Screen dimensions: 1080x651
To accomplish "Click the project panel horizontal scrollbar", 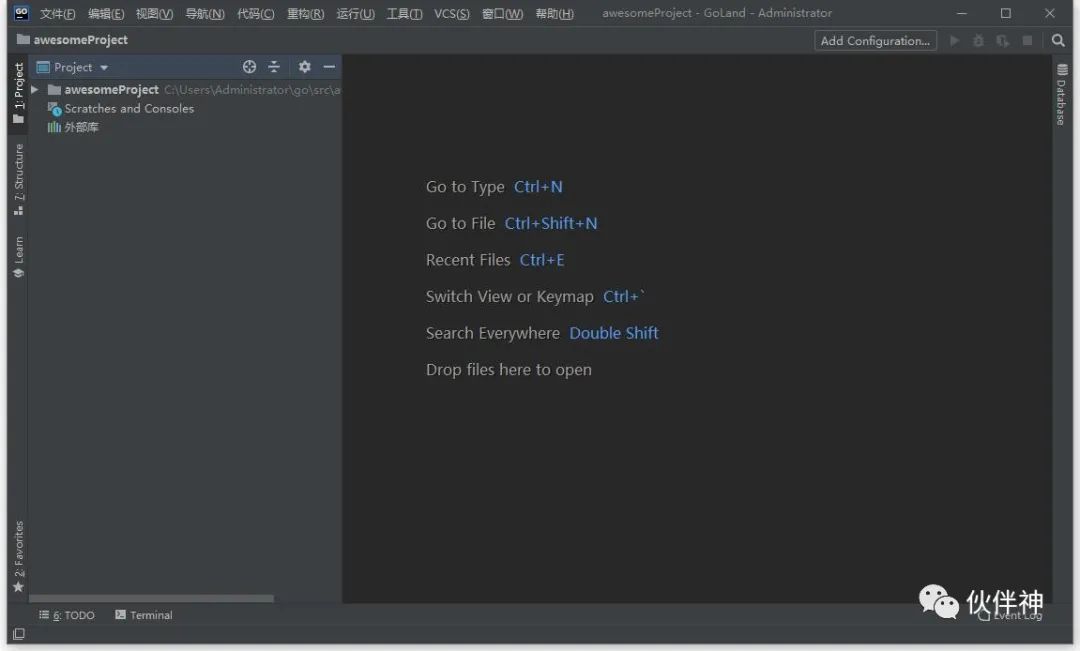I will [151, 599].
